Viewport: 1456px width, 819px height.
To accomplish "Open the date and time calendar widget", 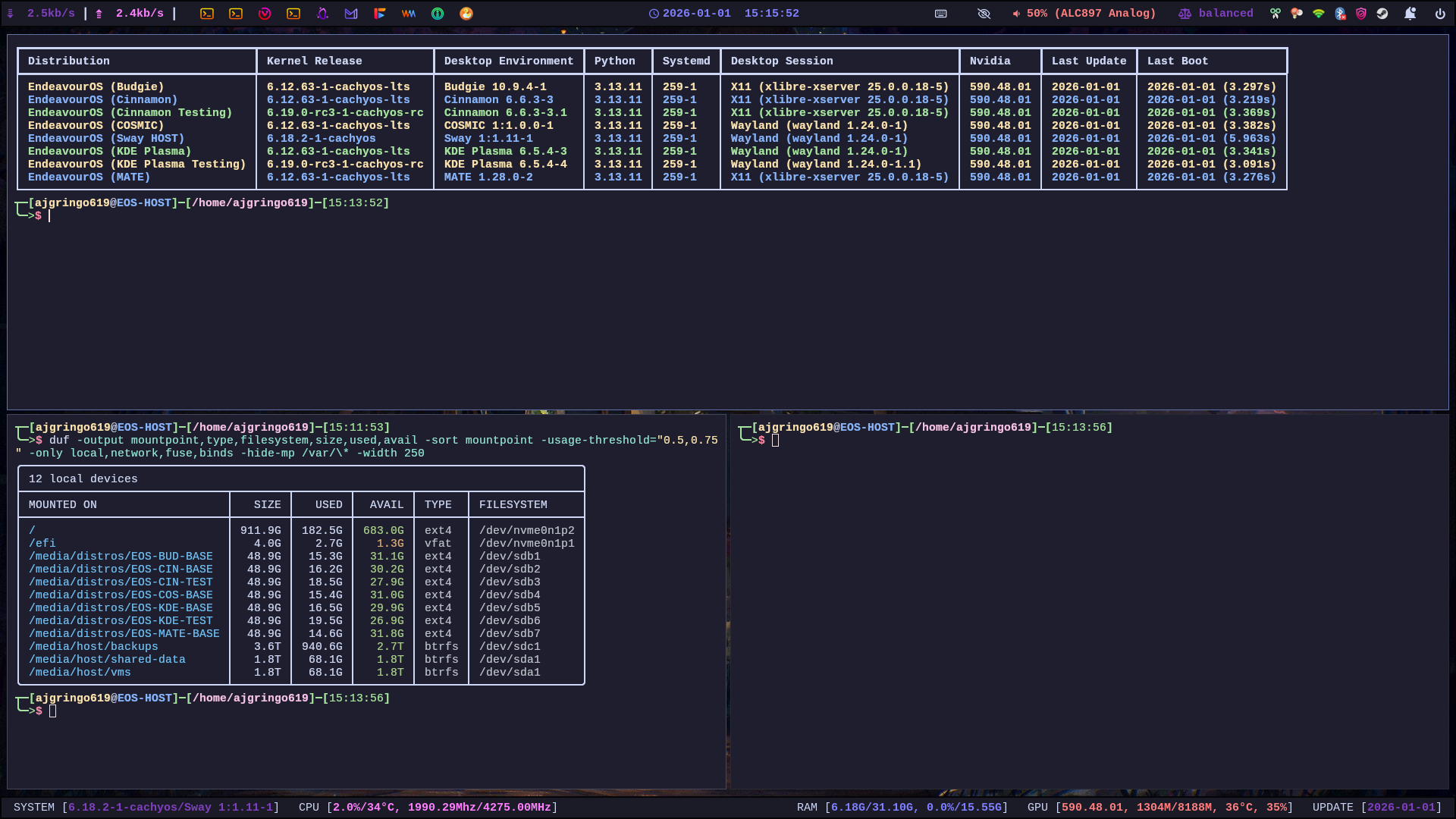I will tap(724, 14).
